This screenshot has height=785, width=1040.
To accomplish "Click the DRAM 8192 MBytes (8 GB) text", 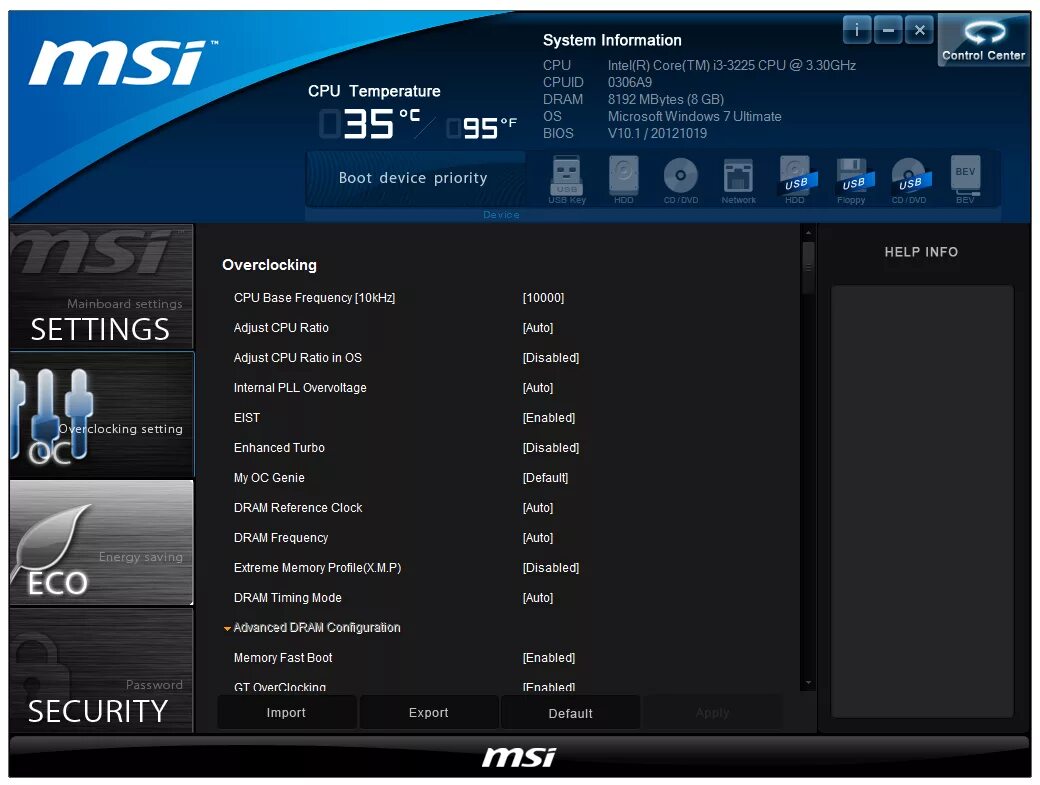I will click(x=666, y=99).
